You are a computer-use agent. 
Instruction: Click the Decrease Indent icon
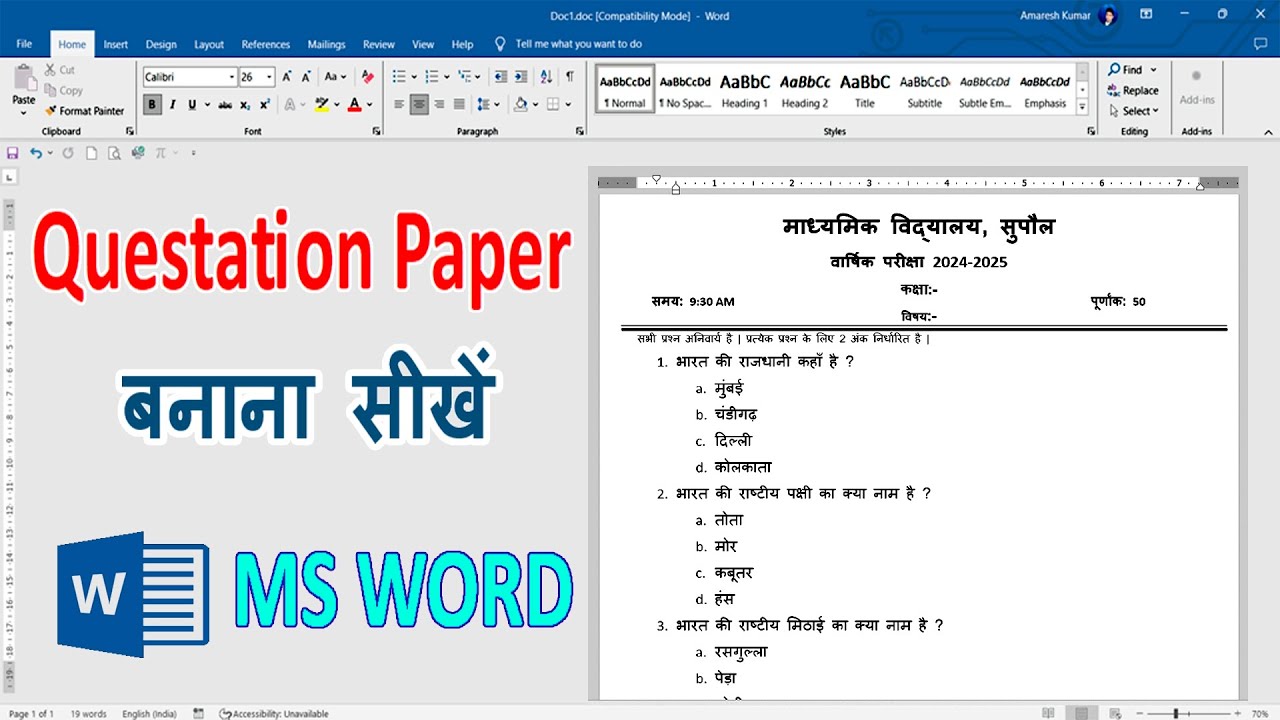[x=501, y=77]
